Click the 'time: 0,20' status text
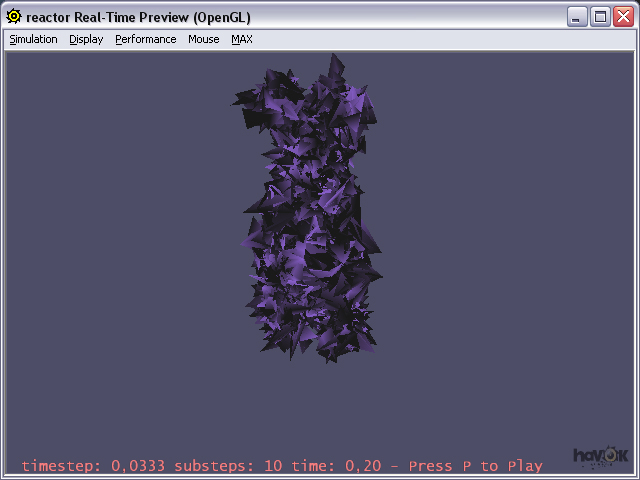Screen dimensions: 640x480 (336, 466)
